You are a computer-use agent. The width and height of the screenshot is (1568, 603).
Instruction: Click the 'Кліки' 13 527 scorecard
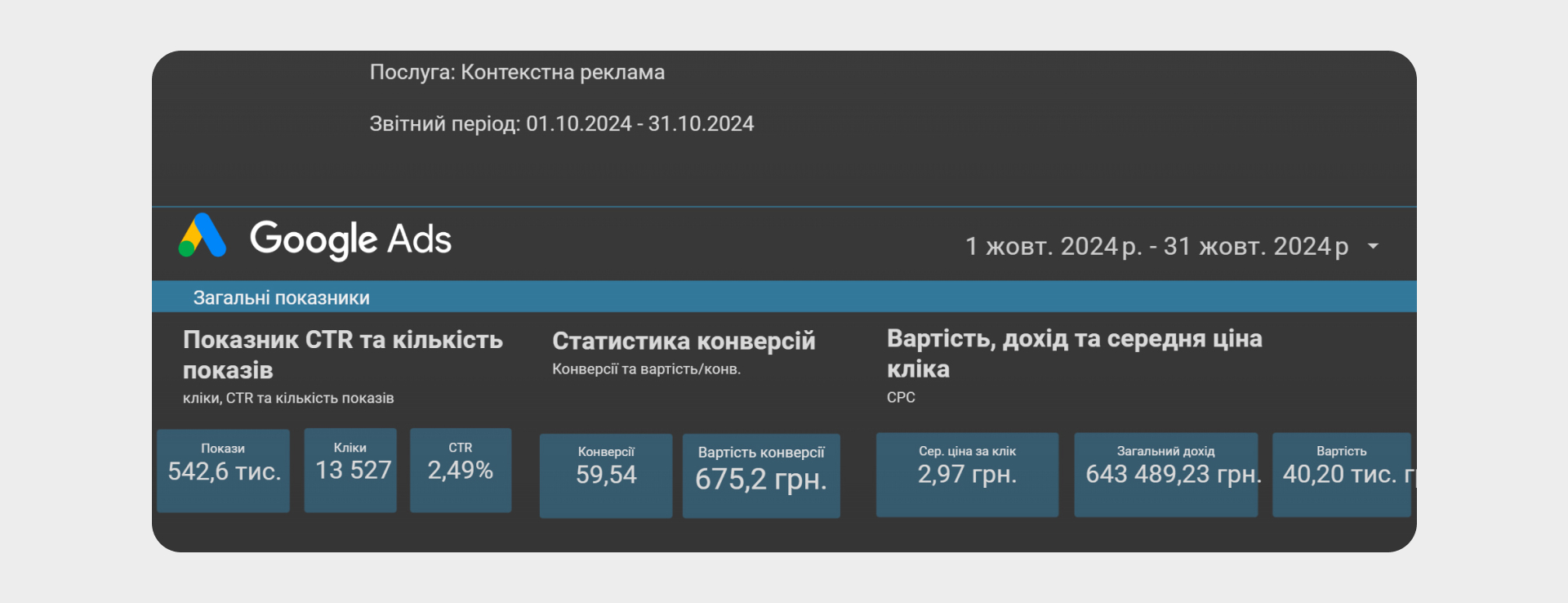coord(350,471)
